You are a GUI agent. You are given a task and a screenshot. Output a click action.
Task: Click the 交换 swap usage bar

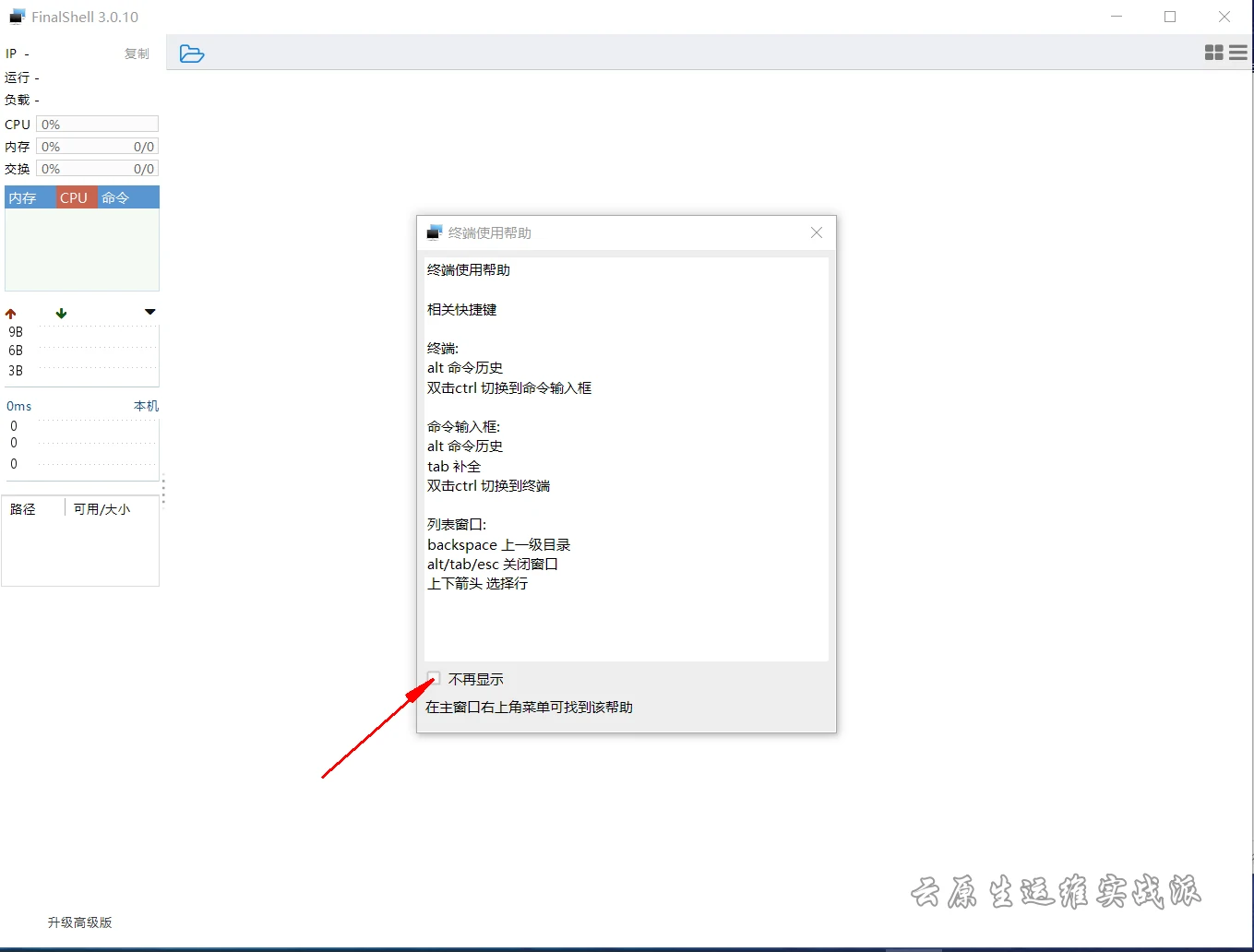[97, 169]
